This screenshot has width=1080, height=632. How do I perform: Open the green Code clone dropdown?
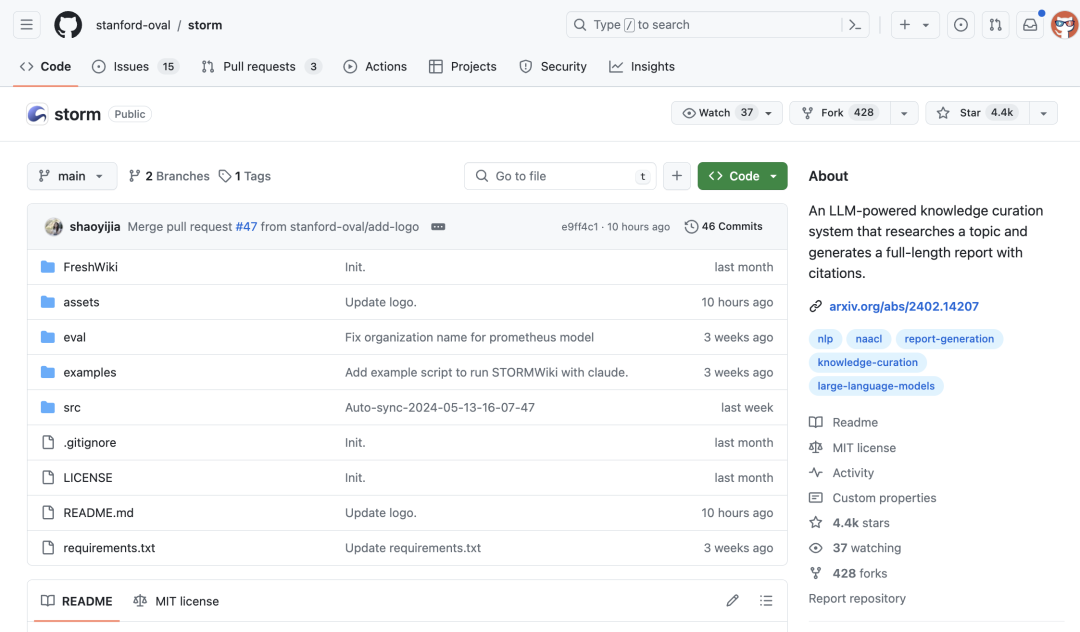coord(742,176)
